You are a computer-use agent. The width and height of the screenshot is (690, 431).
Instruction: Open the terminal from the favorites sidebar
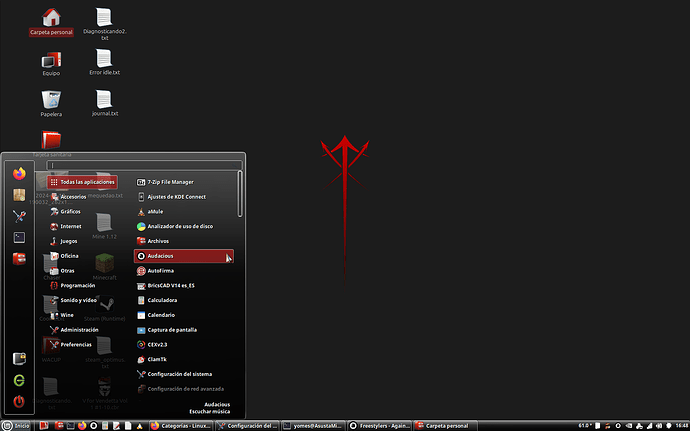pyautogui.click(x=19, y=237)
